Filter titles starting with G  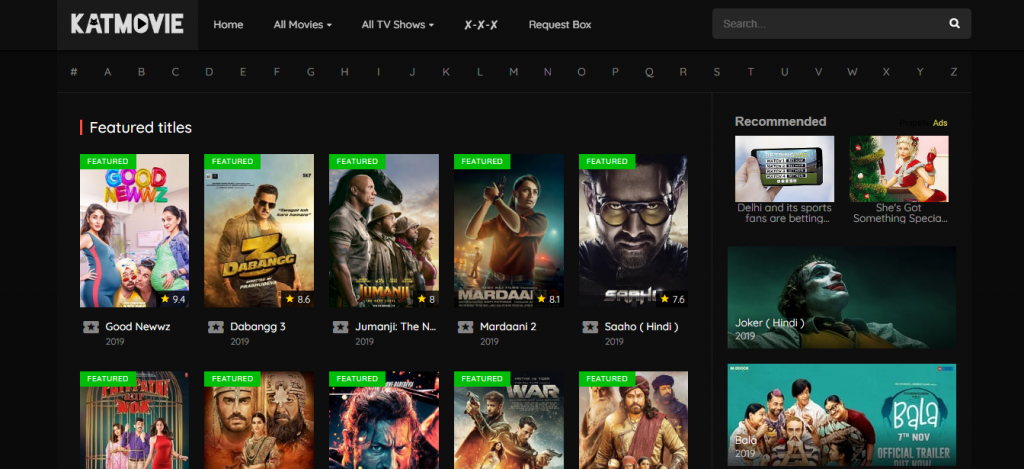pos(311,72)
